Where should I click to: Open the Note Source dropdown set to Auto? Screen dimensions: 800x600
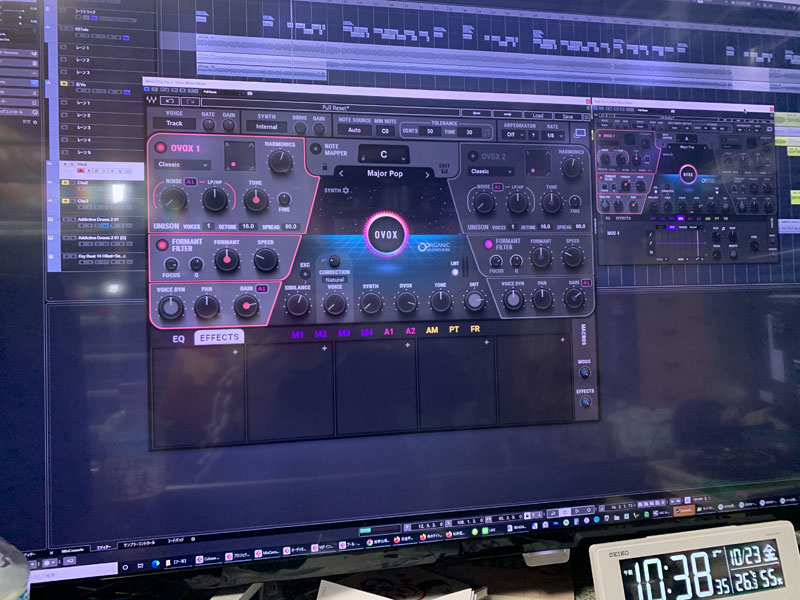(x=354, y=130)
